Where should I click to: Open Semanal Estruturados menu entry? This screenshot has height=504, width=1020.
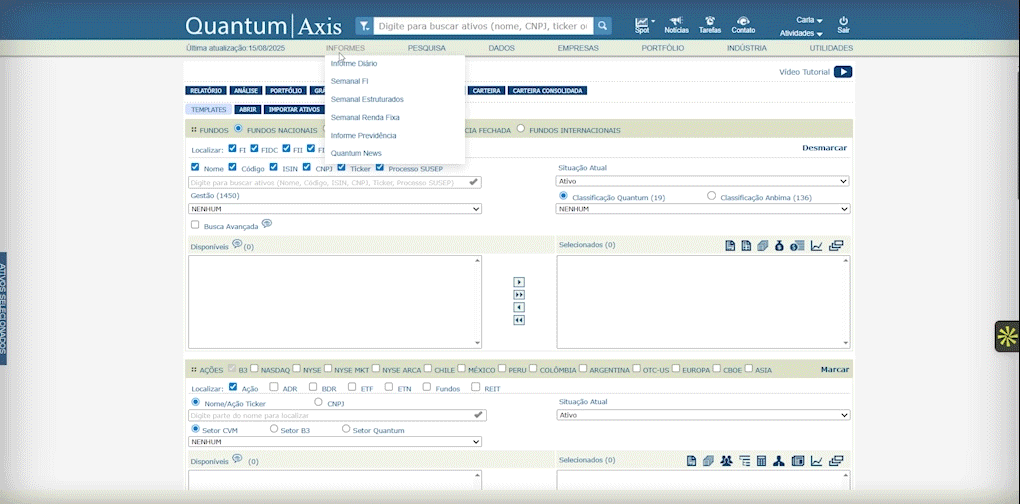367,99
